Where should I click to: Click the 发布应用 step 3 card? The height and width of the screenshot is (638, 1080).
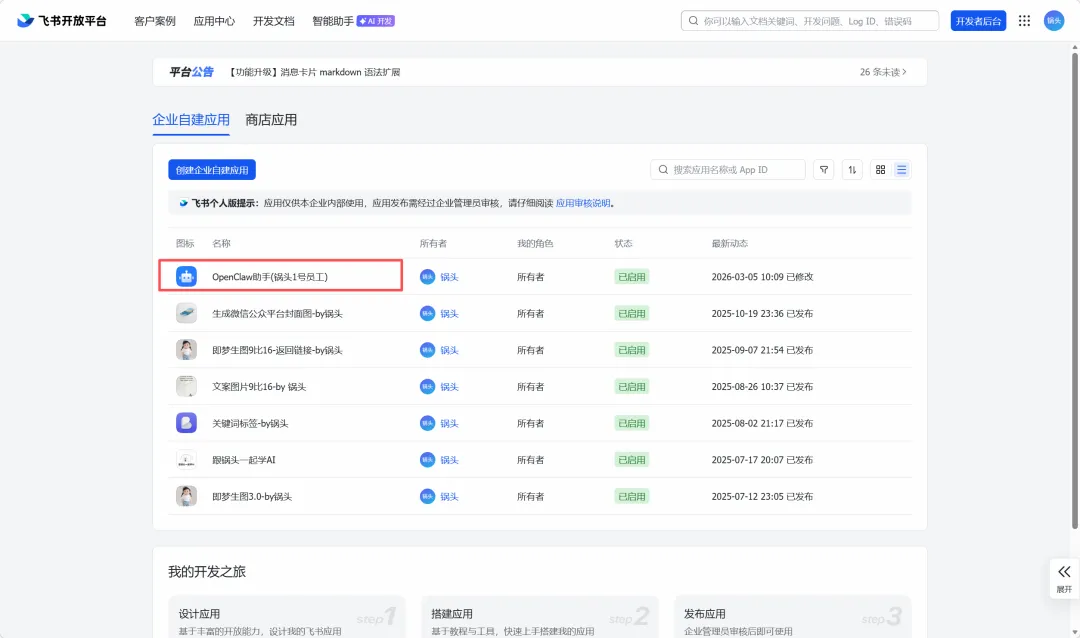click(x=792, y=617)
